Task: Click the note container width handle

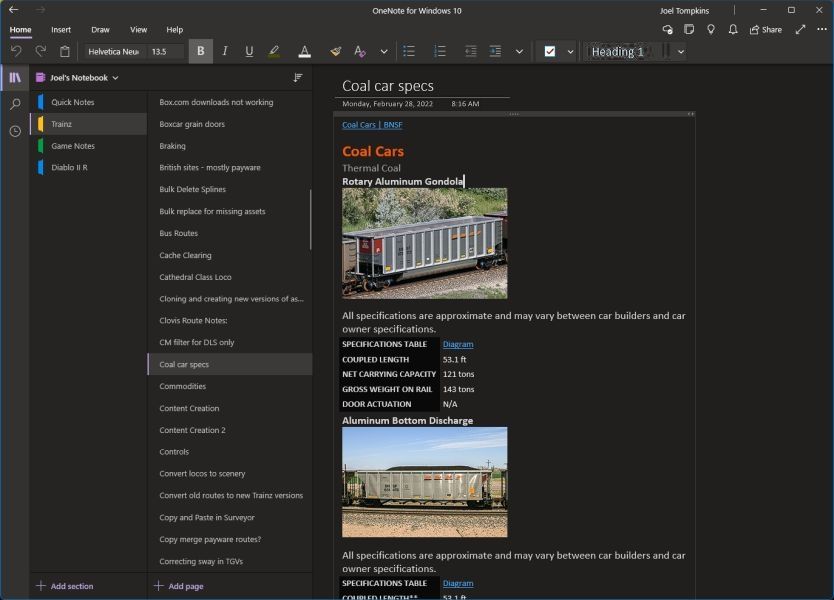Action: [690, 114]
